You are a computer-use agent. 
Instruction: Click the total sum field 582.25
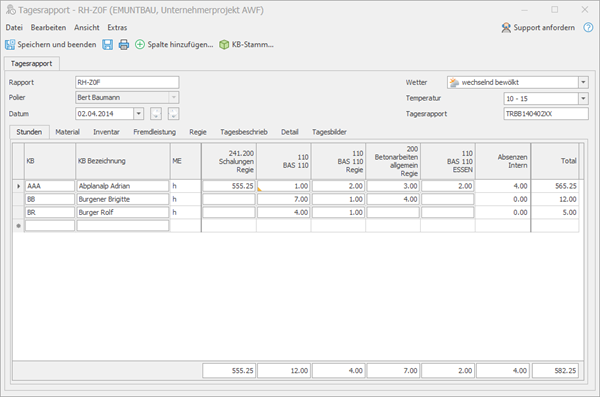pos(555,371)
